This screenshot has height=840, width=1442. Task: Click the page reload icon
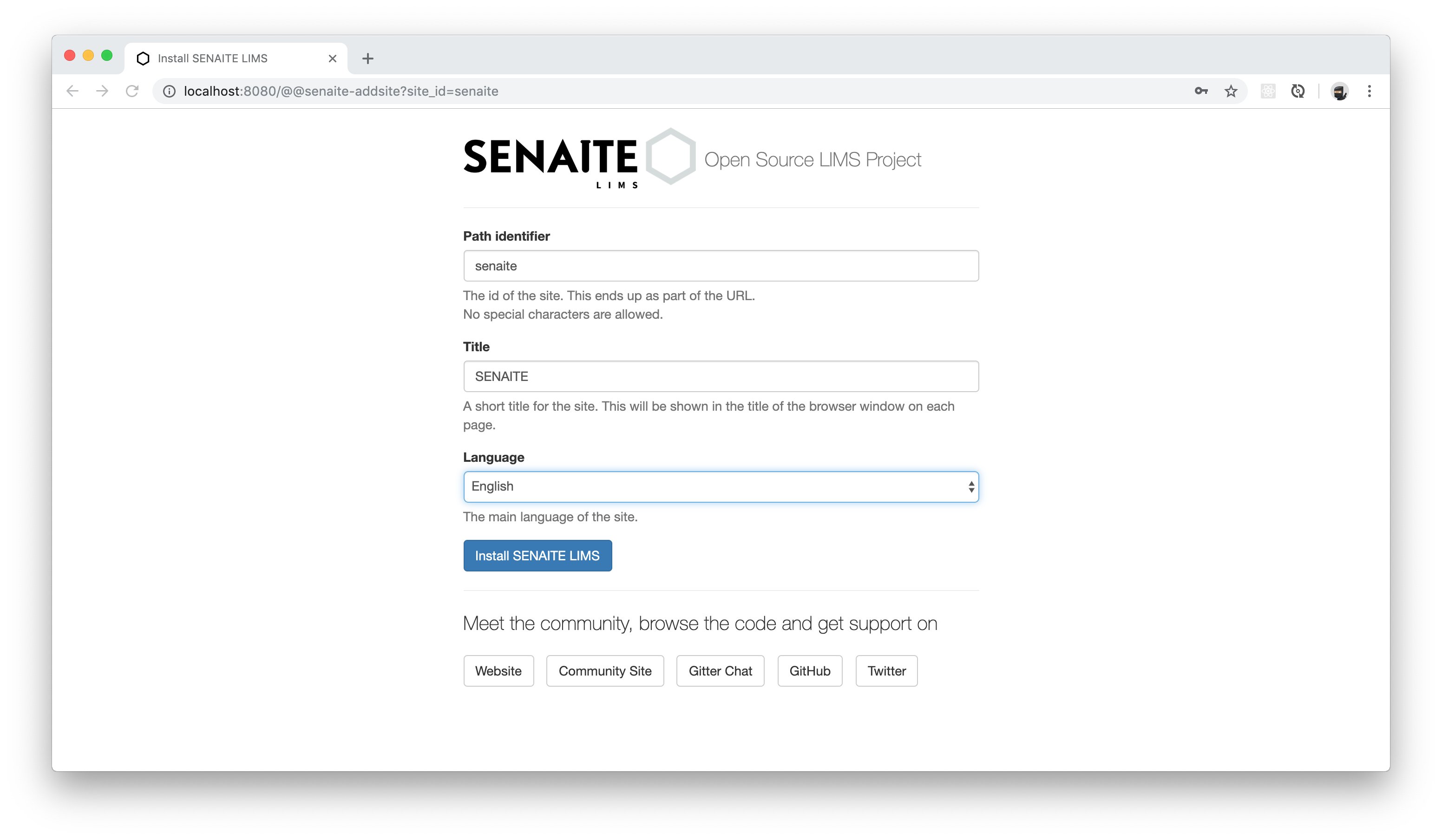pyautogui.click(x=133, y=91)
